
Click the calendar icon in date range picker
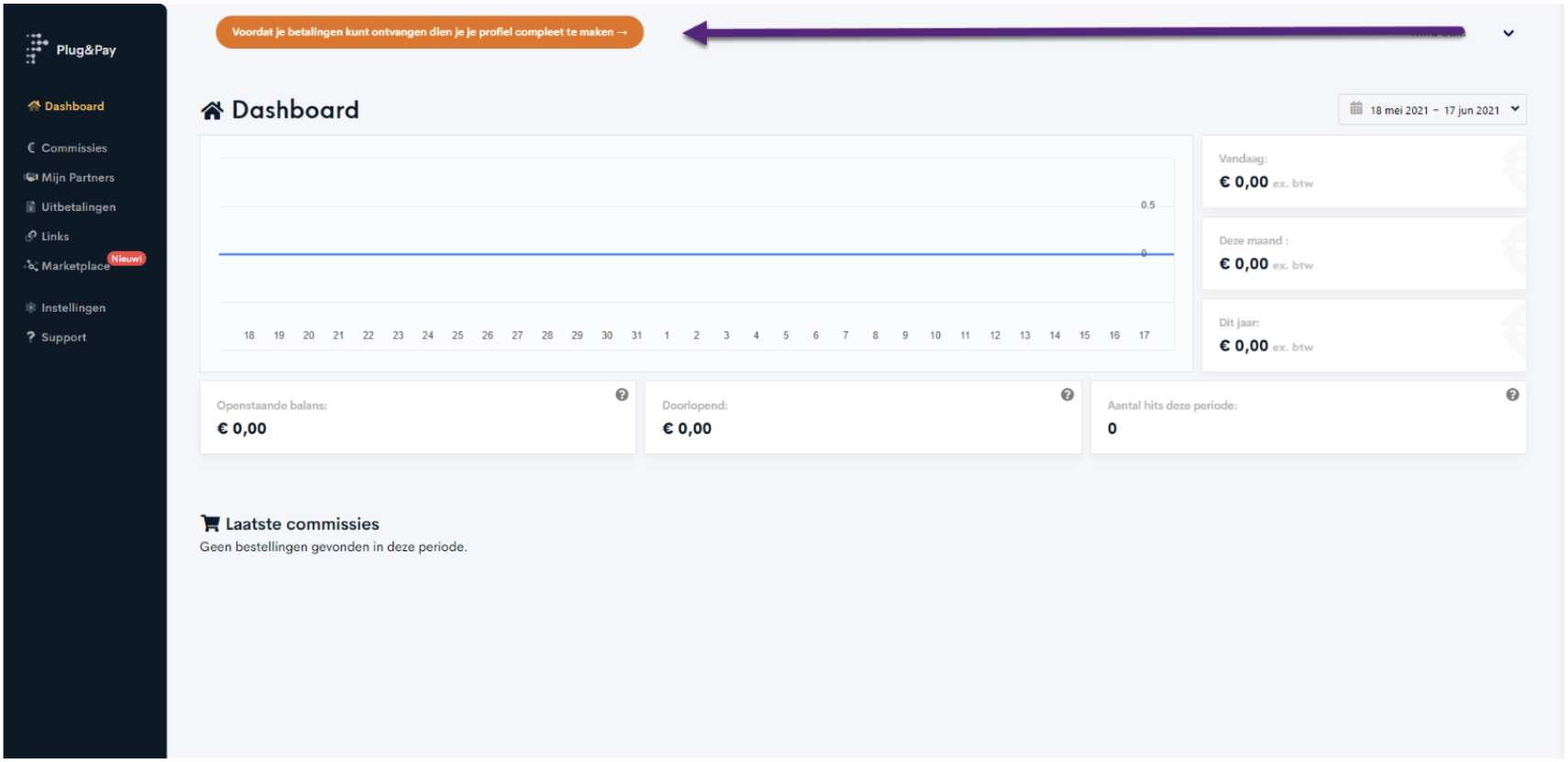click(x=1356, y=108)
